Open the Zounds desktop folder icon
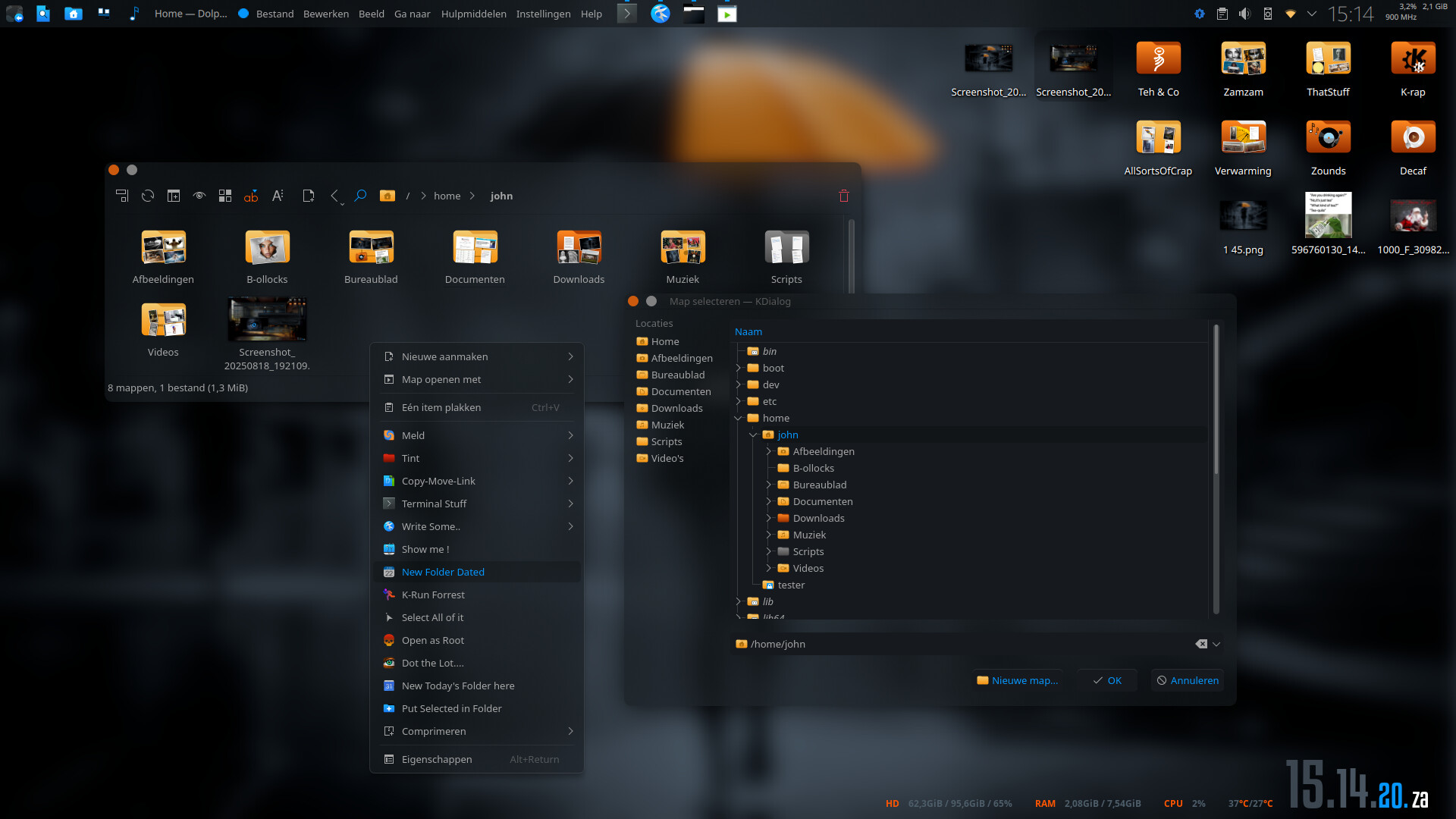The image size is (1456, 819). pos(1328,138)
